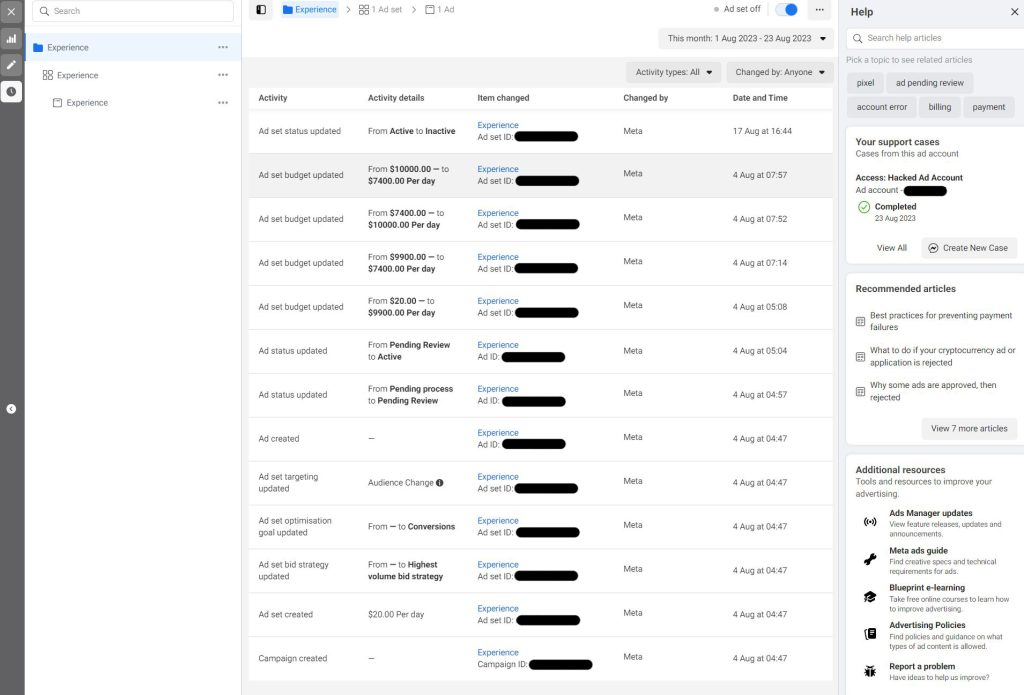Click the billing help topic
The height and width of the screenshot is (695, 1024).
pyautogui.click(x=940, y=107)
